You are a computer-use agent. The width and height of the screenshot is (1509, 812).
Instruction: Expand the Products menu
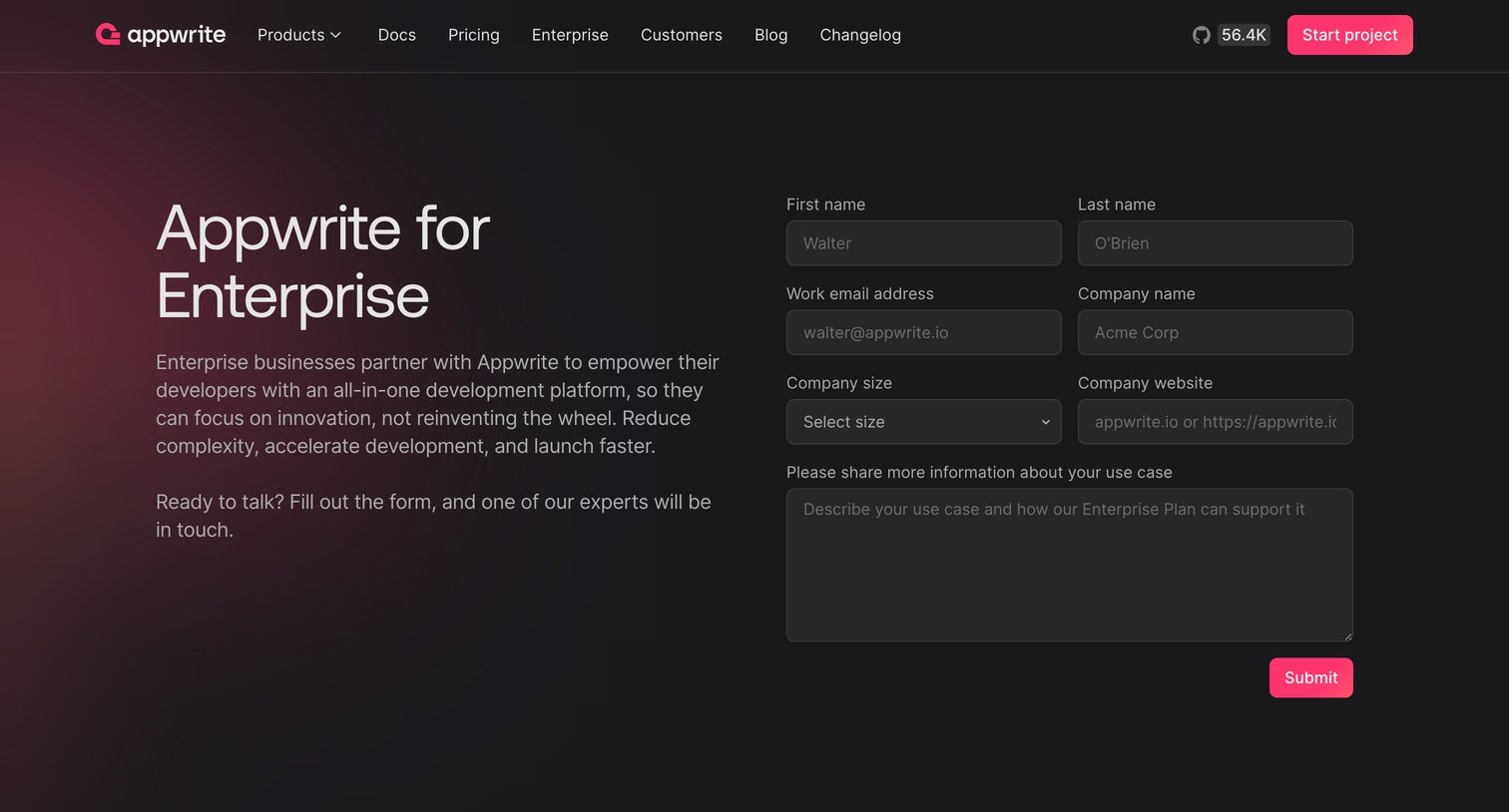click(299, 35)
